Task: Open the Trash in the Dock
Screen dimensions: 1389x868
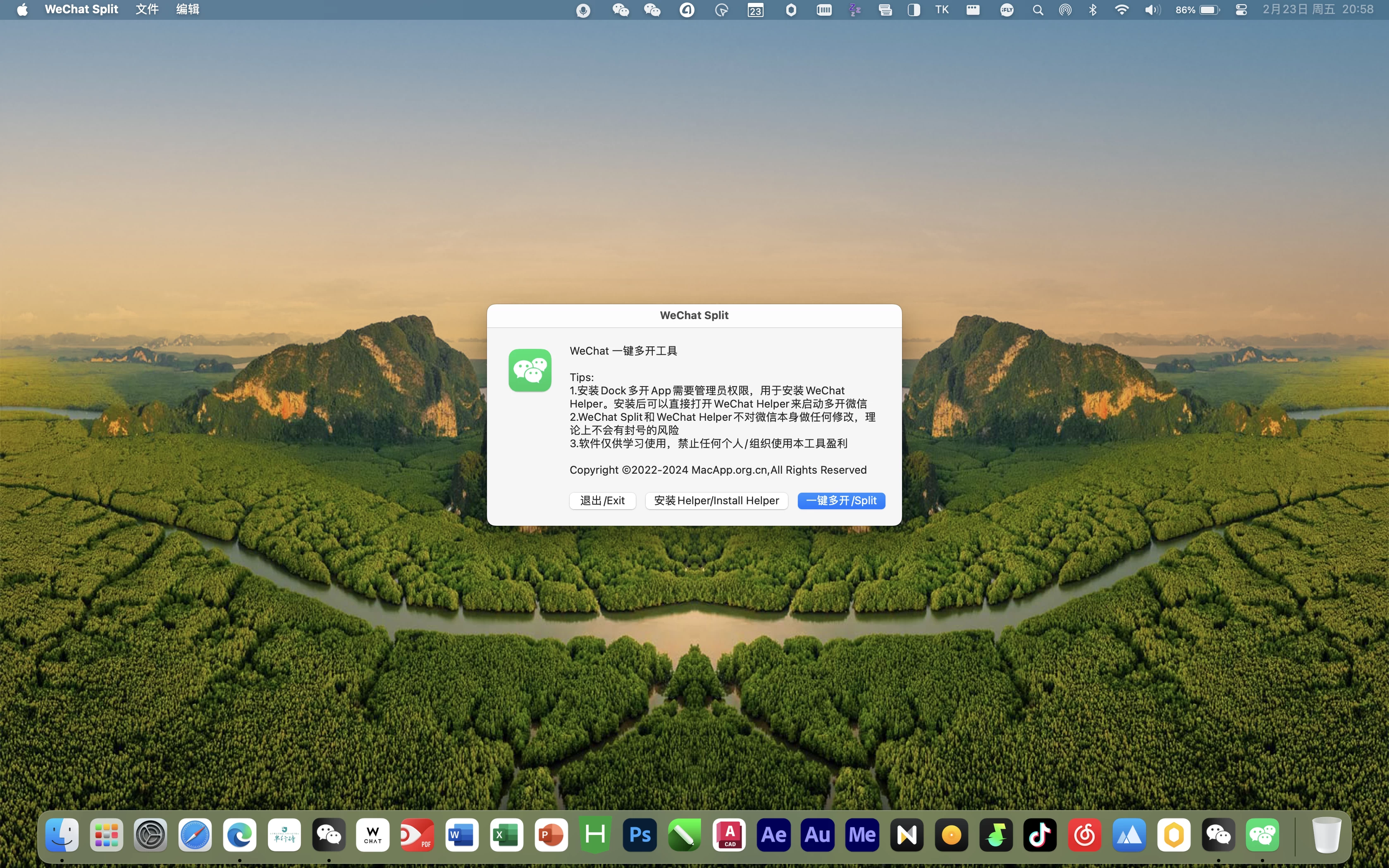Action: 1327,835
